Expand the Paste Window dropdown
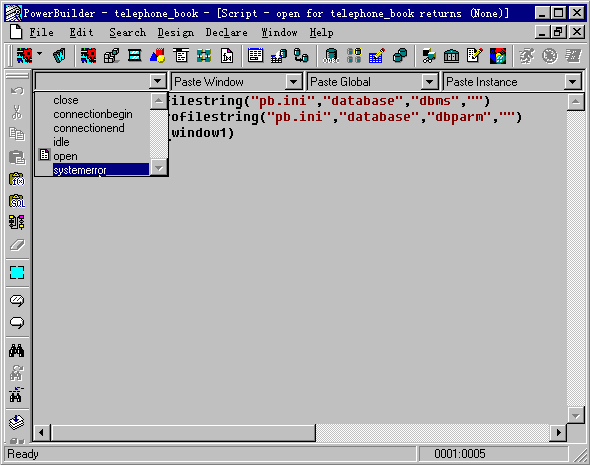This screenshot has width=590, height=466. click(x=293, y=81)
